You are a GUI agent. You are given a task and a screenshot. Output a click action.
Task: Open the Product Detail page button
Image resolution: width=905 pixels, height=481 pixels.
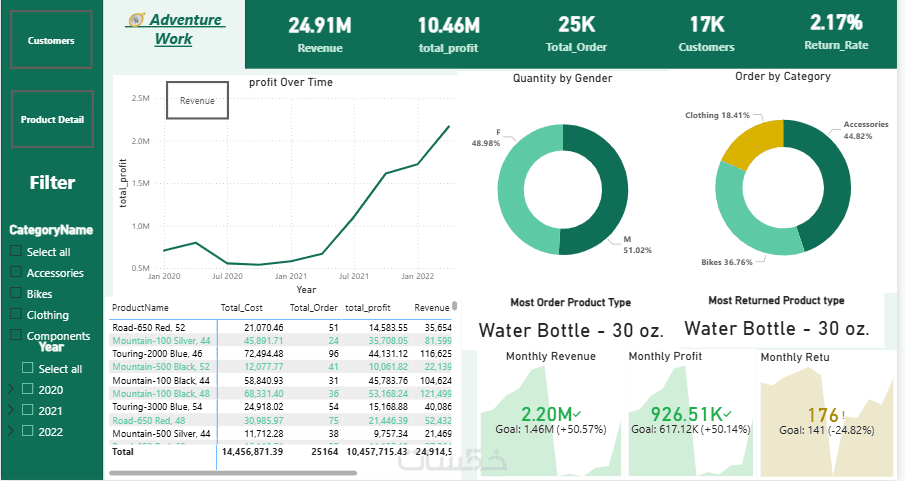53,119
